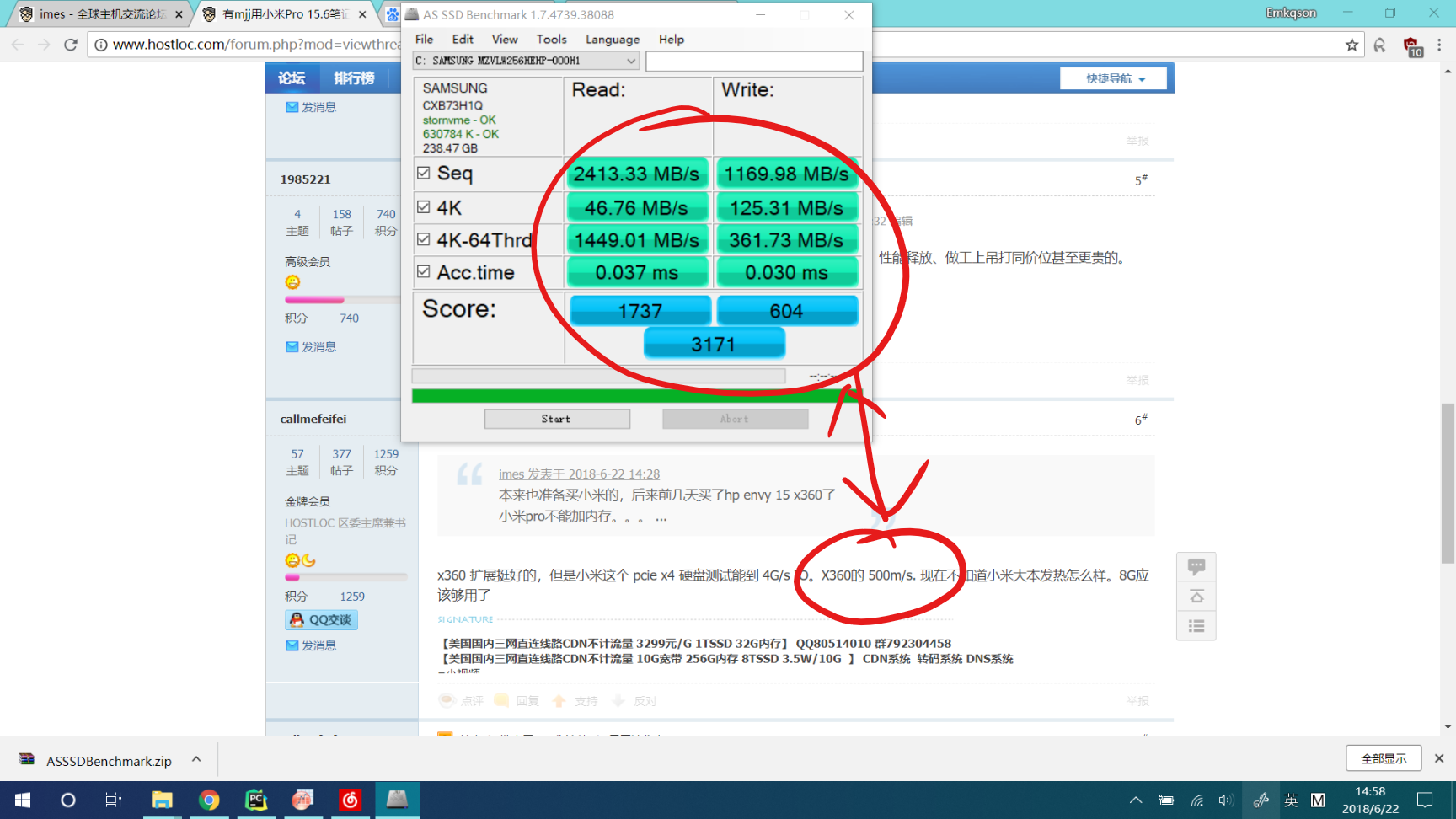Open the Help menu in AS SSD

click(672, 40)
